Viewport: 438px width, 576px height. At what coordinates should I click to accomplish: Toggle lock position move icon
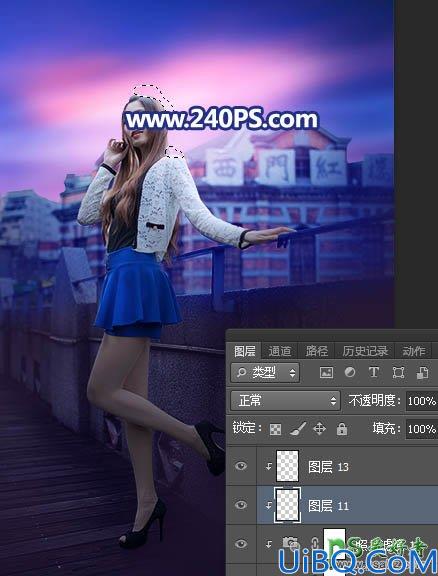(x=319, y=429)
